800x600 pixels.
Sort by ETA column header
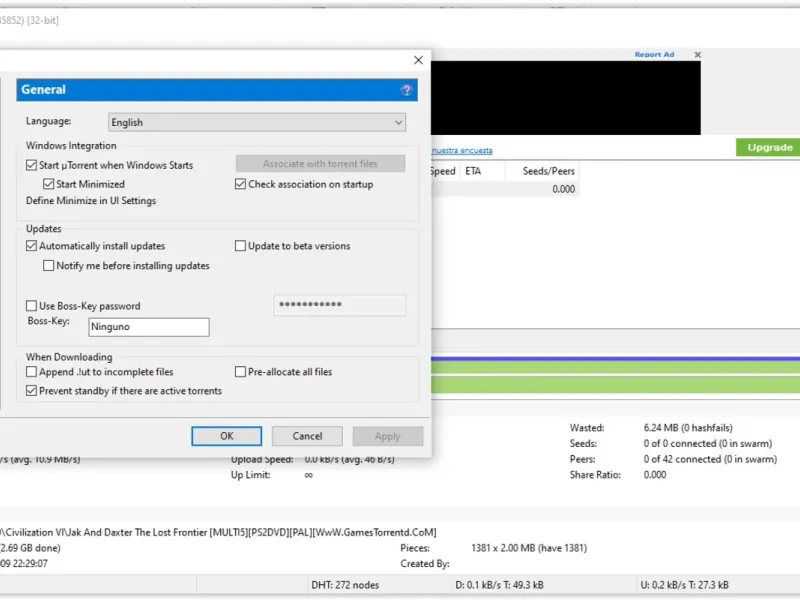click(x=483, y=171)
